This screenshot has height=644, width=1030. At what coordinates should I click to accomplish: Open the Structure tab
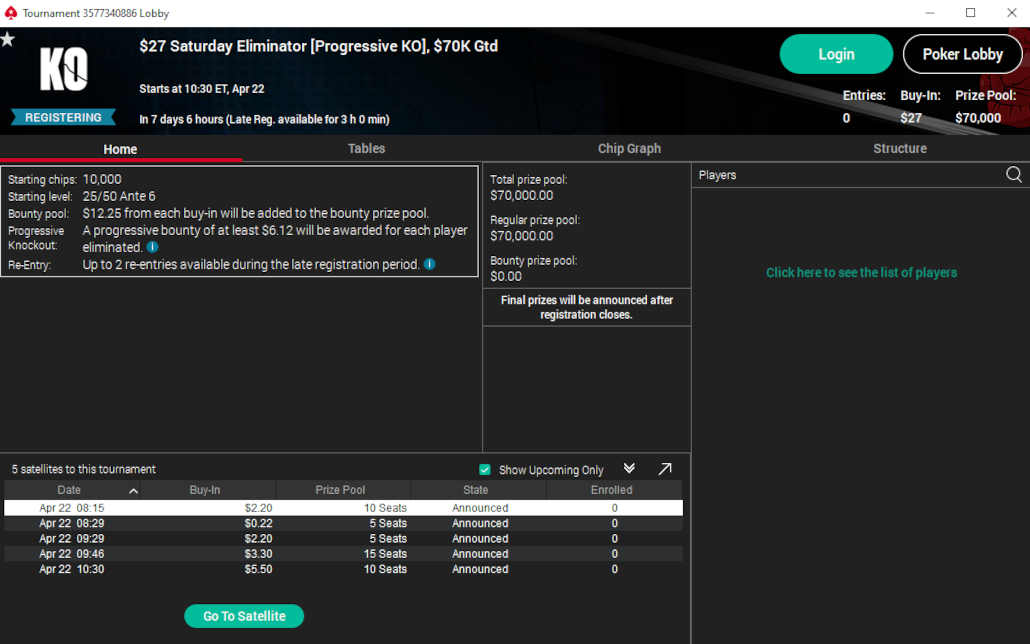[900, 149]
